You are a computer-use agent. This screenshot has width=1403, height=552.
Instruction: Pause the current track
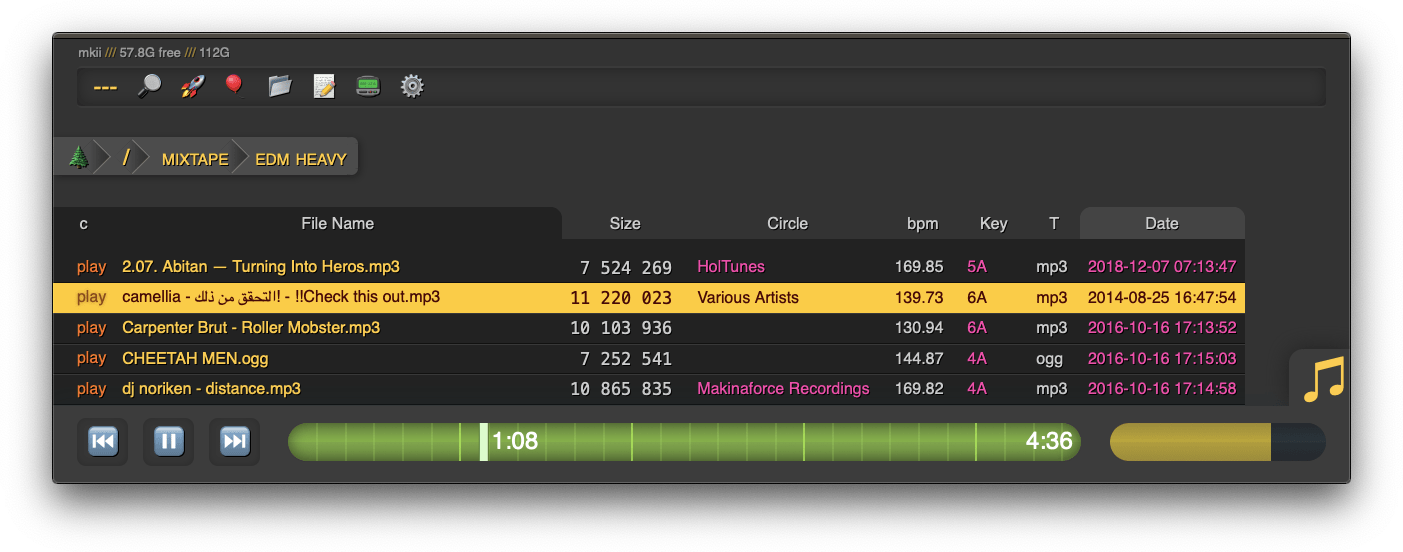pyautogui.click(x=169, y=441)
